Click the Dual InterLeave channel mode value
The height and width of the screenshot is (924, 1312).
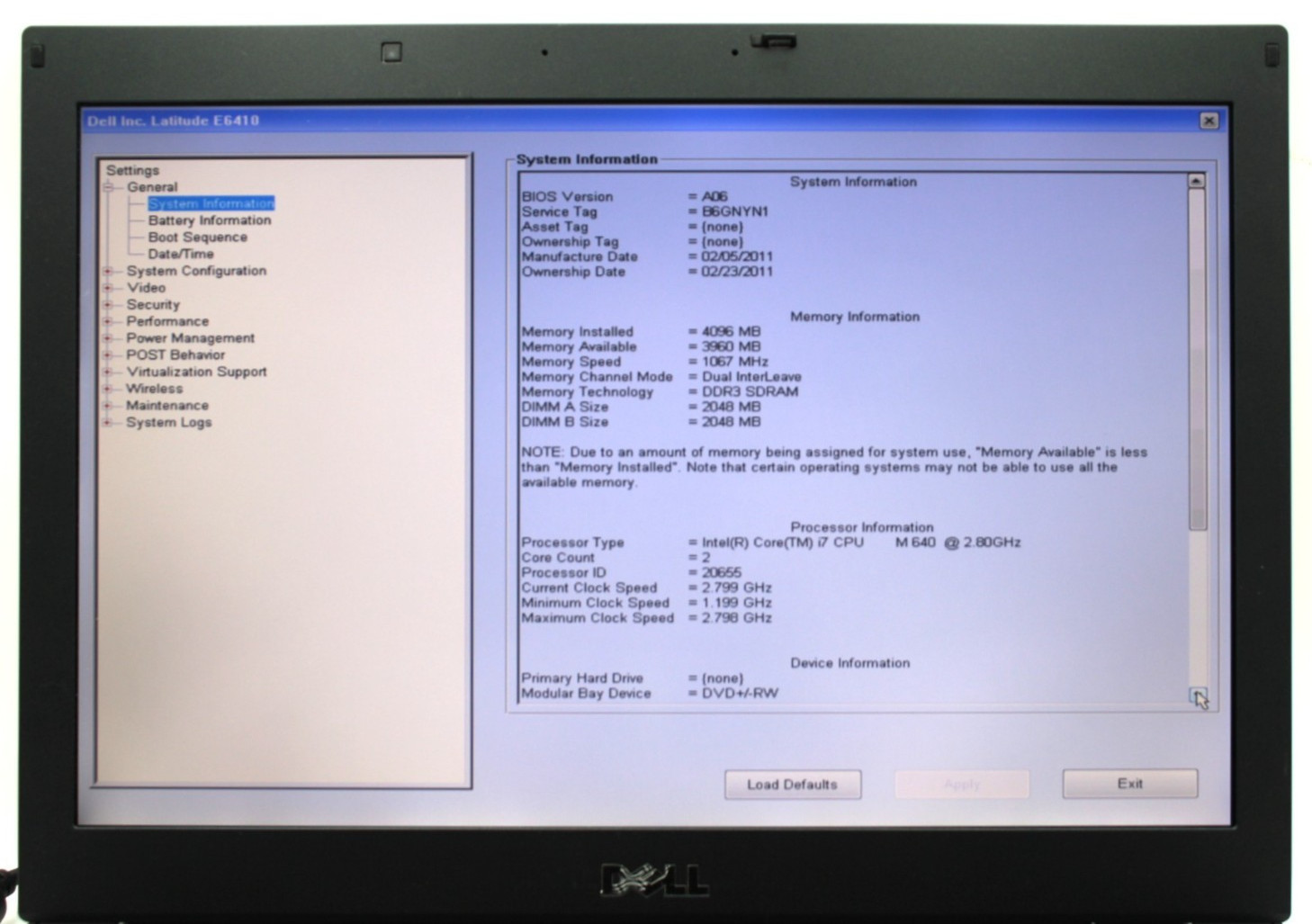(751, 377)
